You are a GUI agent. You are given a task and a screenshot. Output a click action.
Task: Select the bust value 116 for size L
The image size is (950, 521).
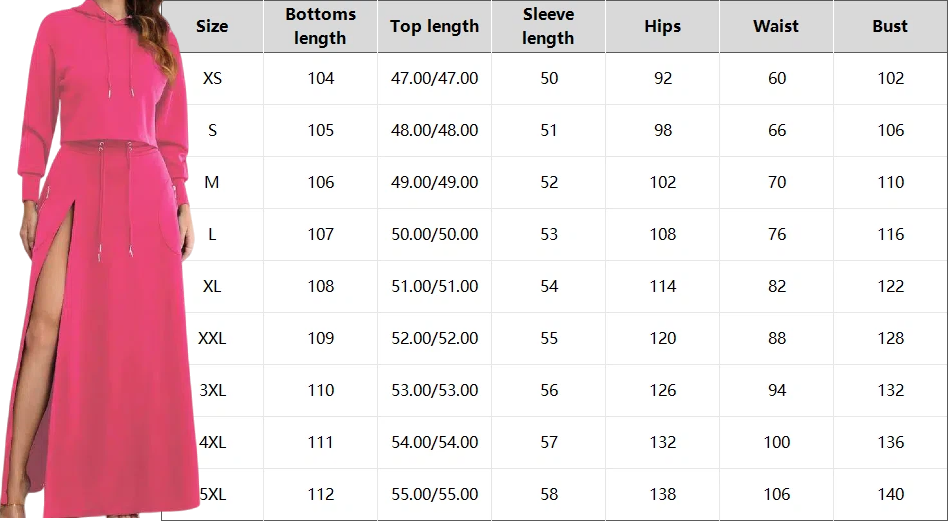(890, 234)
